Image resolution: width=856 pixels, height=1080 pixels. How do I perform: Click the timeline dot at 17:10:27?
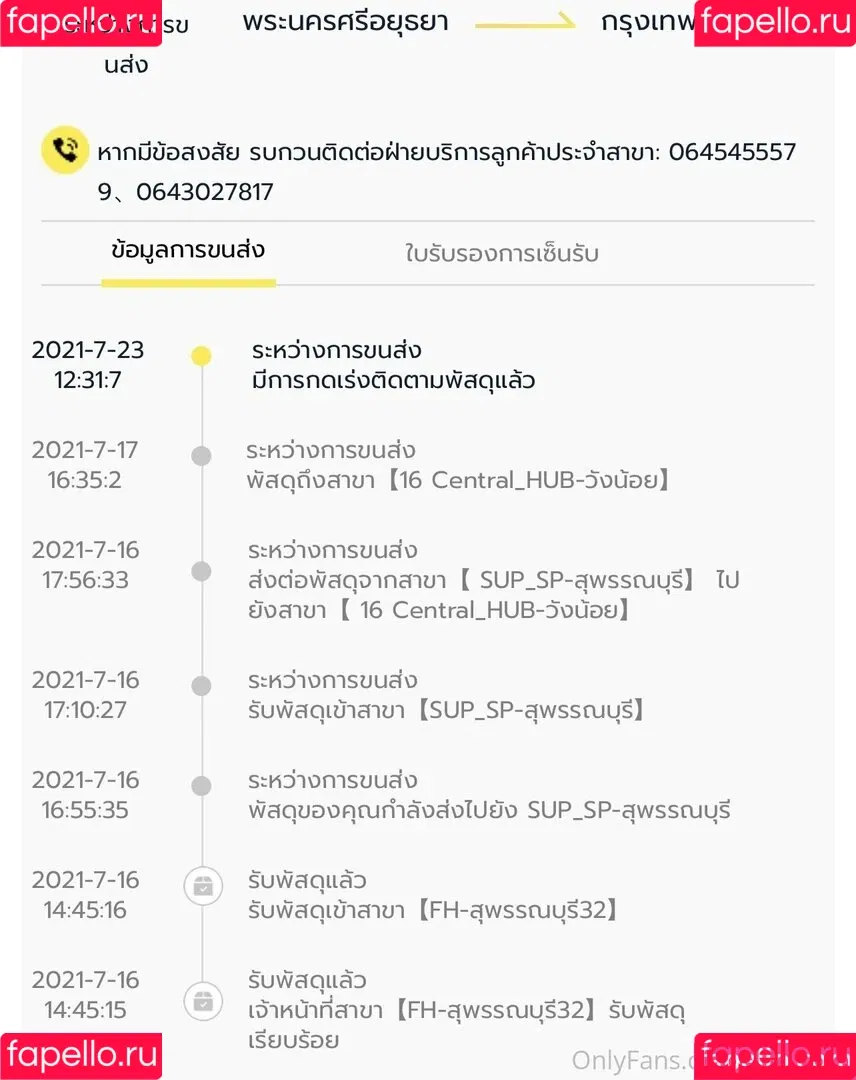click(x=201, y=686)
